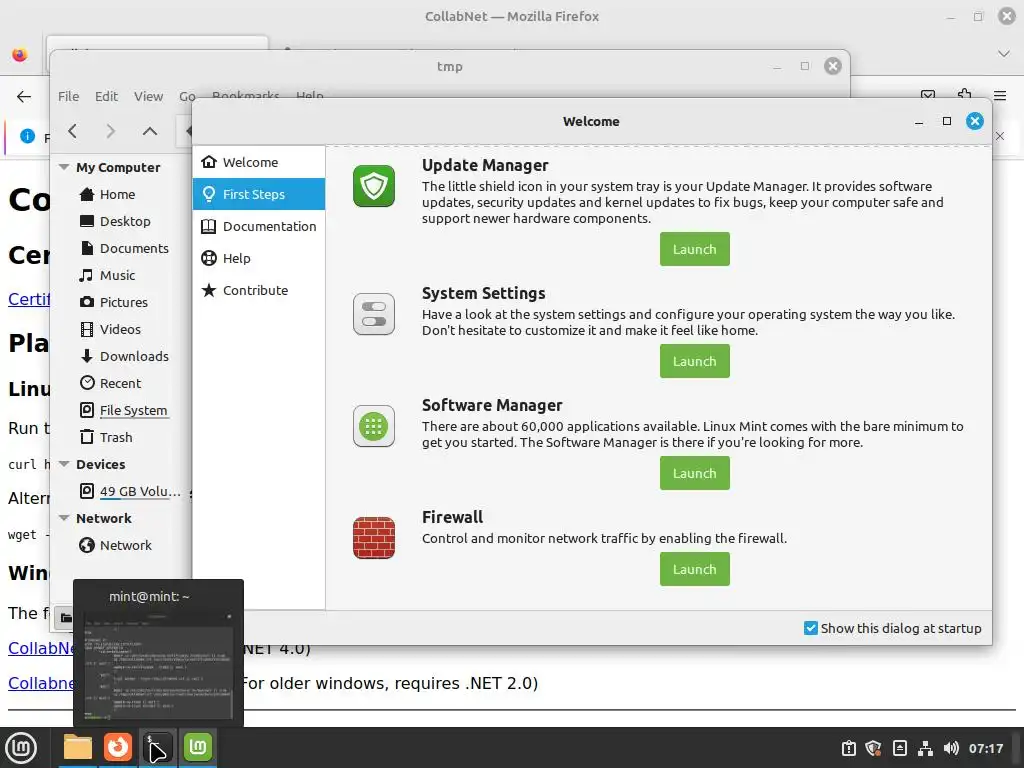Open the Documentation section
The image size is (1024, 768).
click(x=259, y=226)
